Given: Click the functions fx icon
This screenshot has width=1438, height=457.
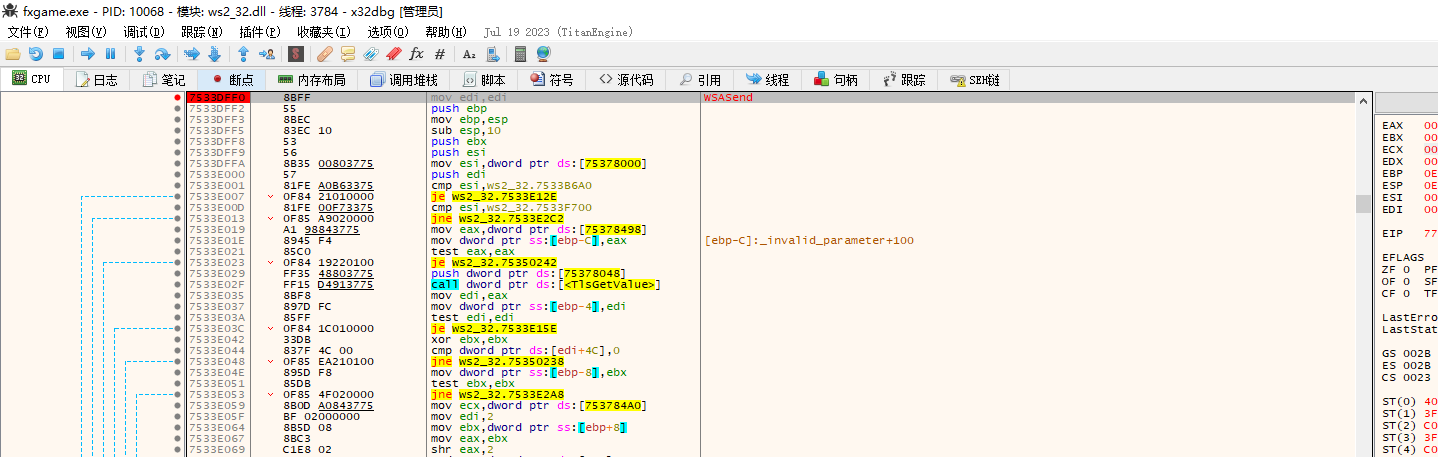Looking at the screenshot, I should pos(416,54).
